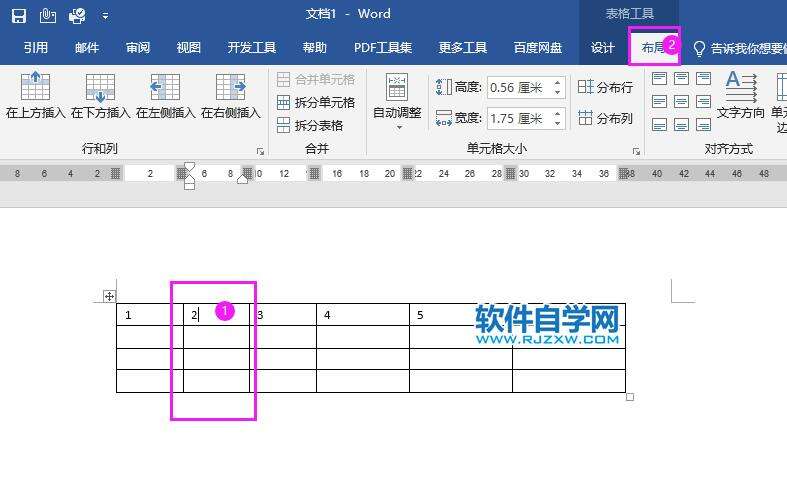Screen dimensions: 787x486
Task: Insert a row above with 在上方插入
Action: (36, 95)
